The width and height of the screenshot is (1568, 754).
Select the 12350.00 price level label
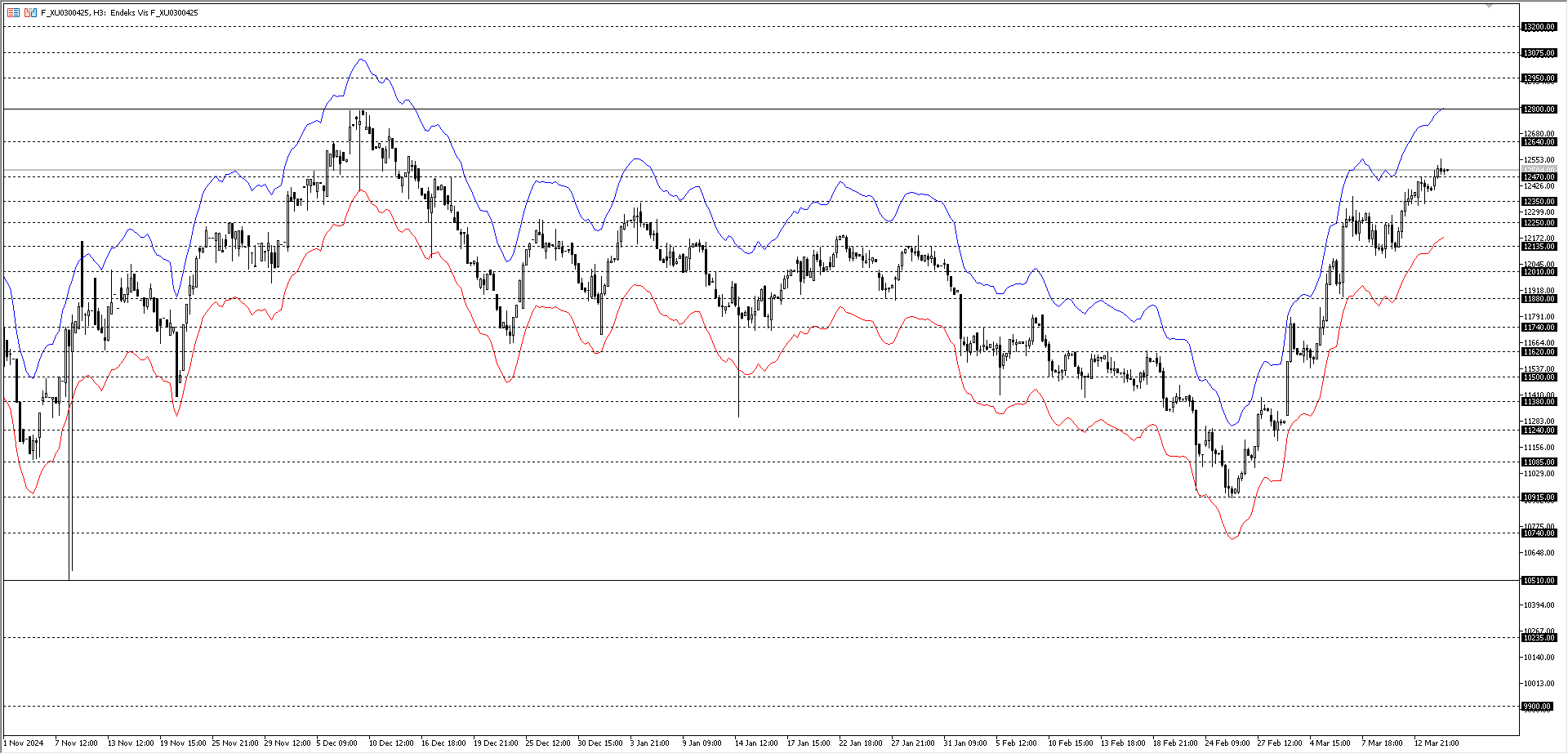(1539, 202)
